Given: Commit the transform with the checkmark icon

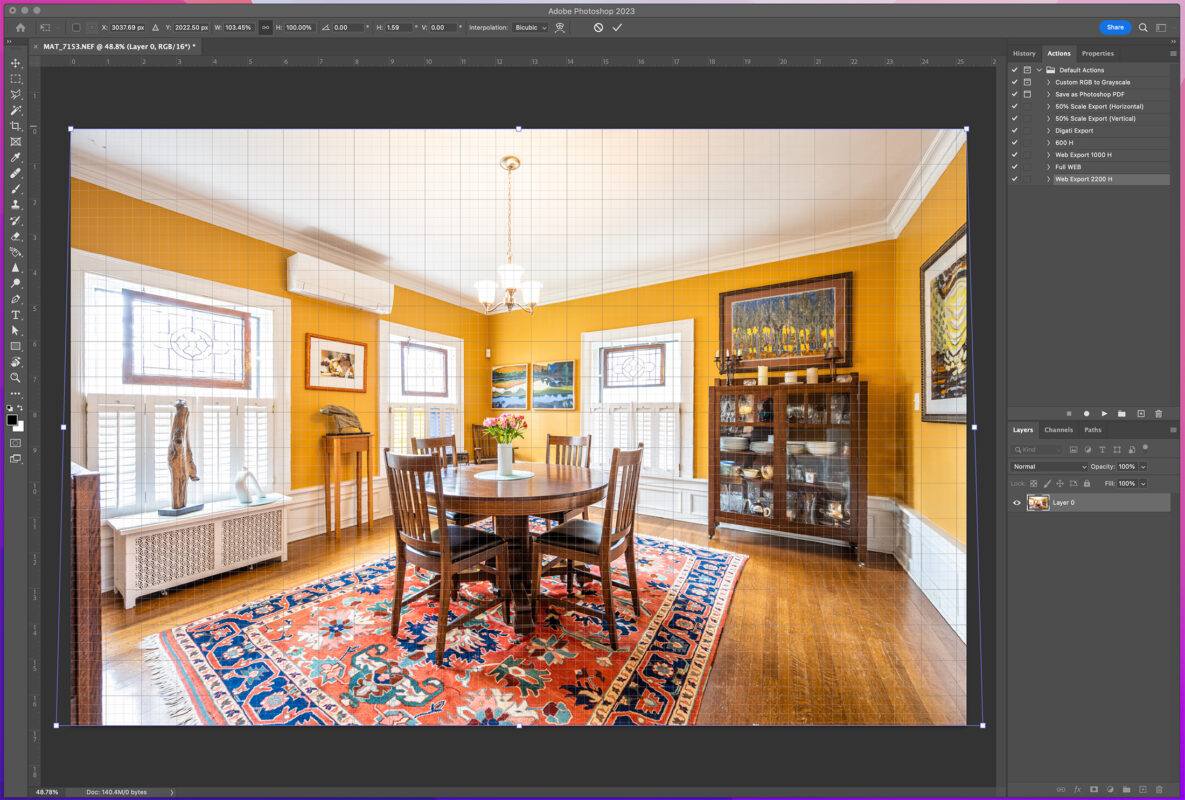Looking at the screenshot, I should coord(617,27).
